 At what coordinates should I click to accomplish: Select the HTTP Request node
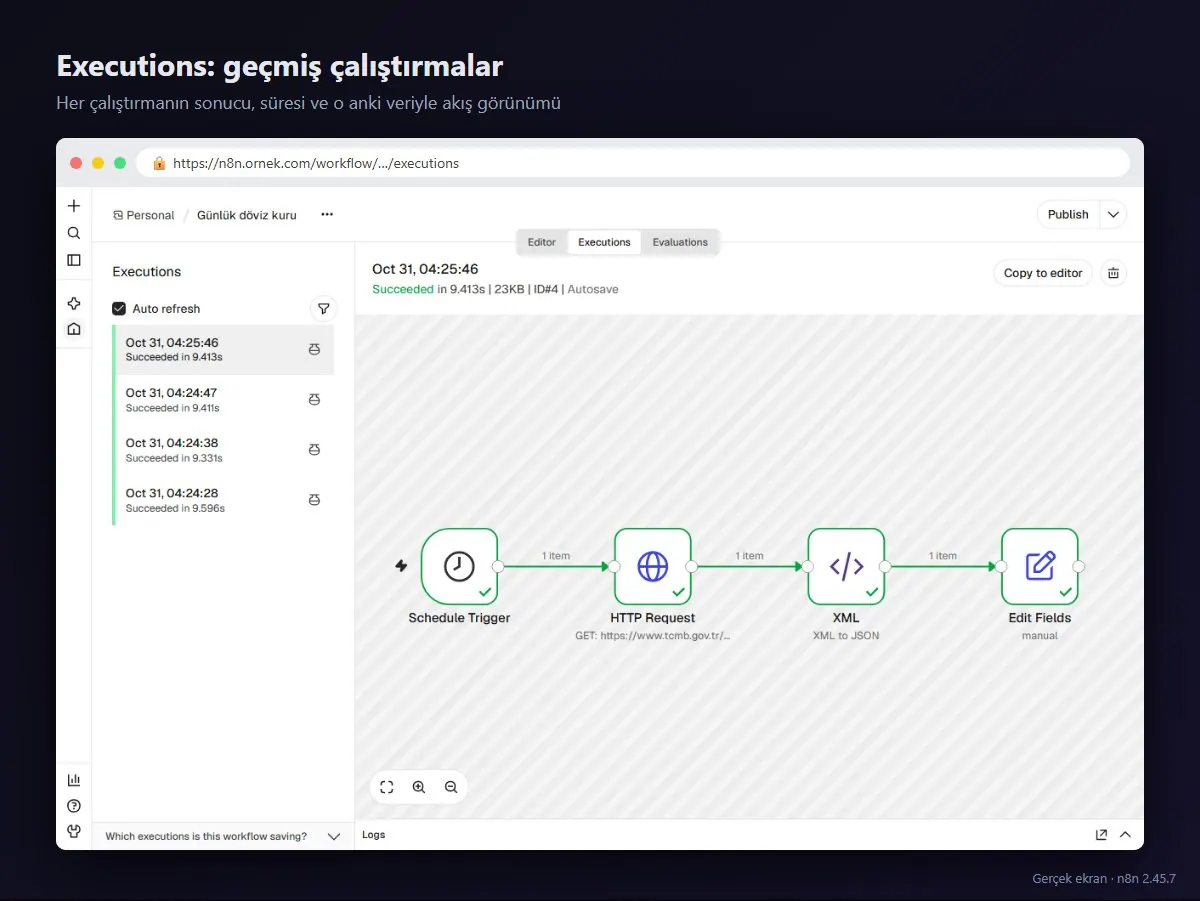652,566
